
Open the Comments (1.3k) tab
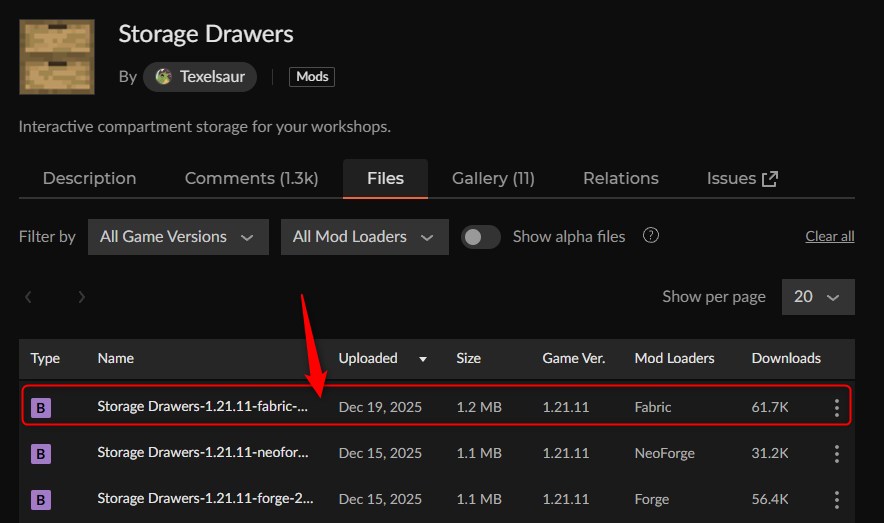point(251,179)
